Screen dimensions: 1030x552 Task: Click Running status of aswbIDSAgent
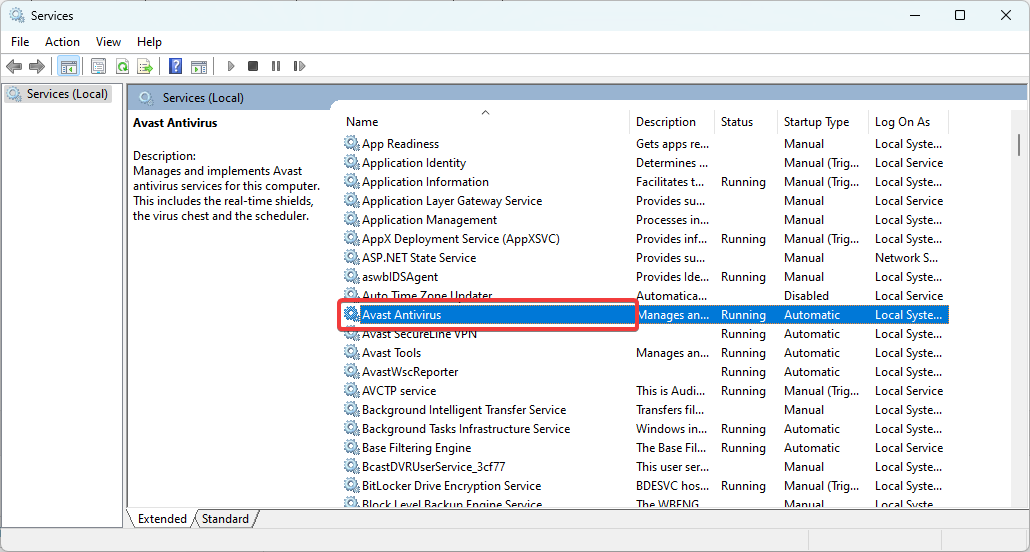(x=743, y=277)
